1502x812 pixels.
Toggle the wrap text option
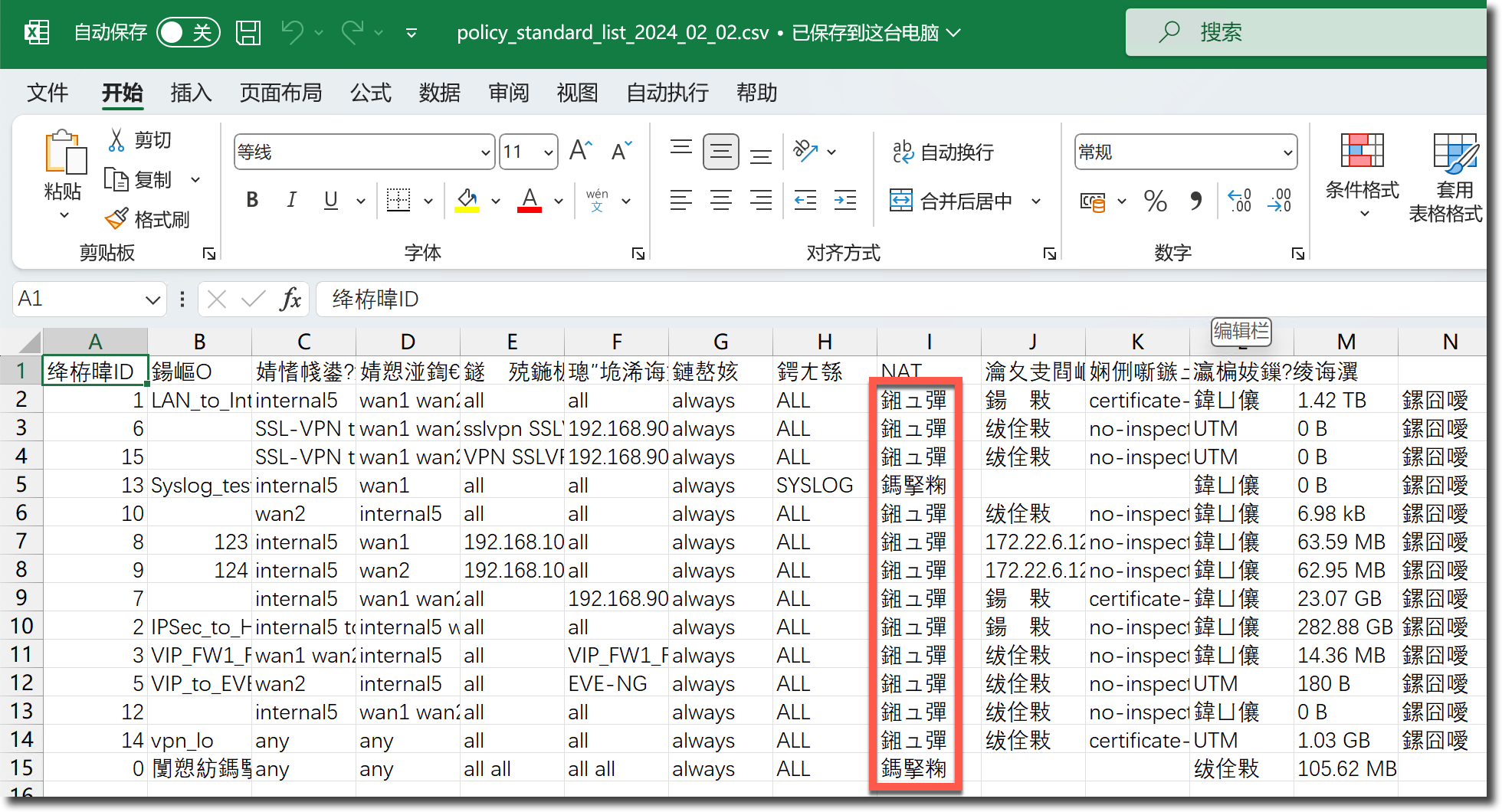943,152
